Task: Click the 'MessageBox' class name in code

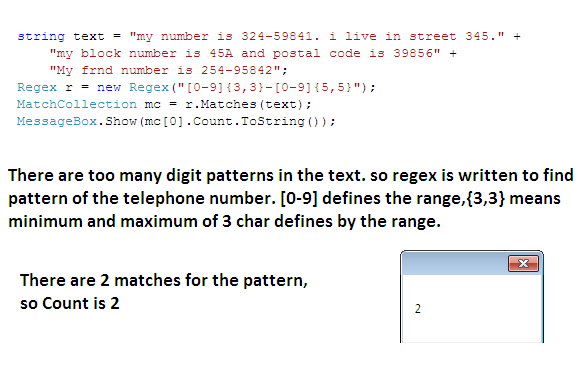Action: click(57, 121)
